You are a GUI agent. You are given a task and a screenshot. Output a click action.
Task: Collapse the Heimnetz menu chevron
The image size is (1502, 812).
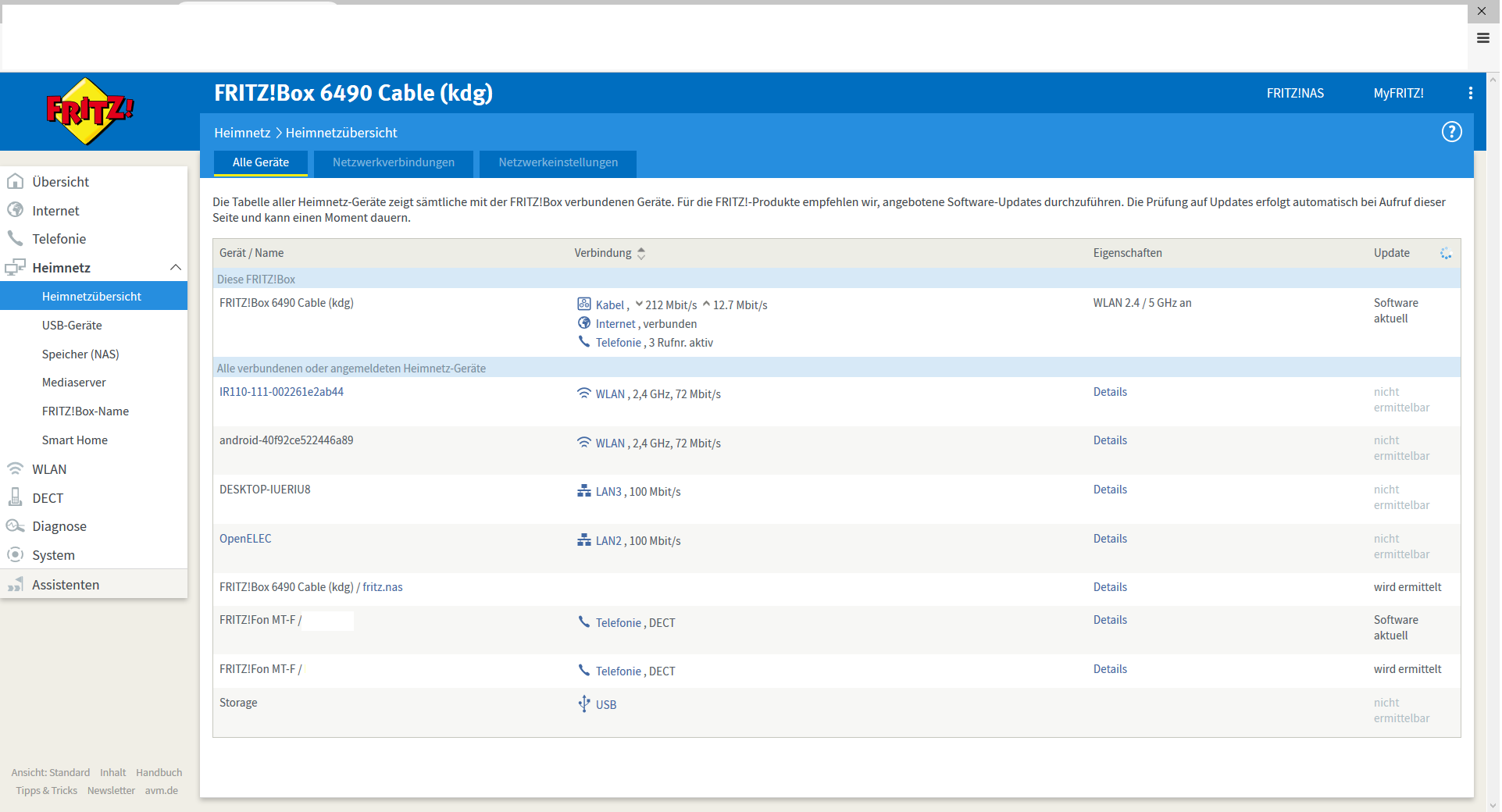point(175,267)
